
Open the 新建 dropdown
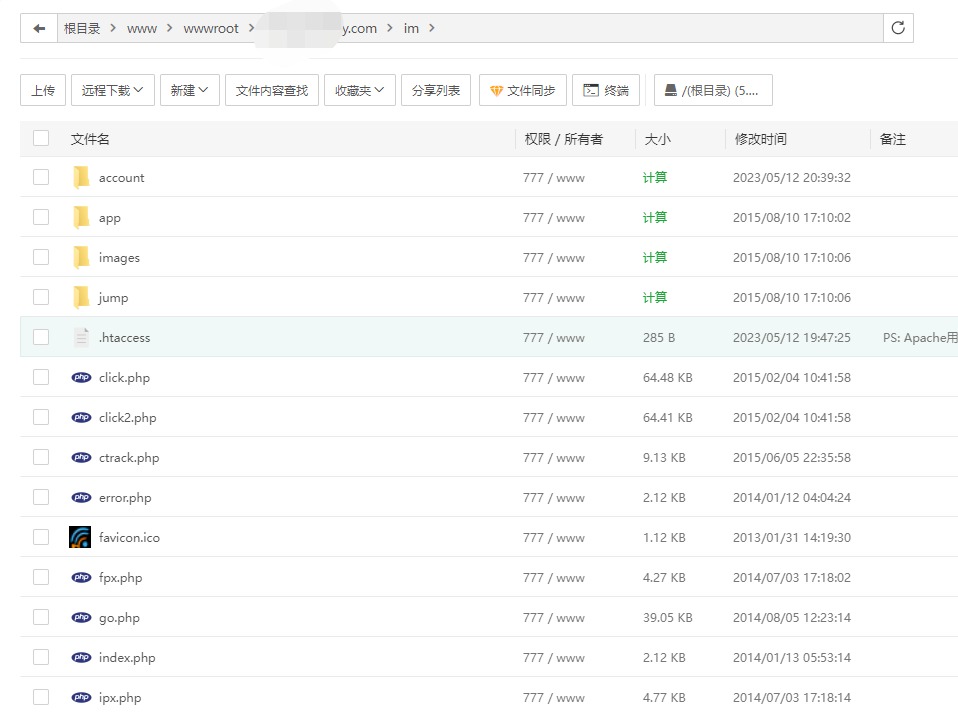(189, 90)
